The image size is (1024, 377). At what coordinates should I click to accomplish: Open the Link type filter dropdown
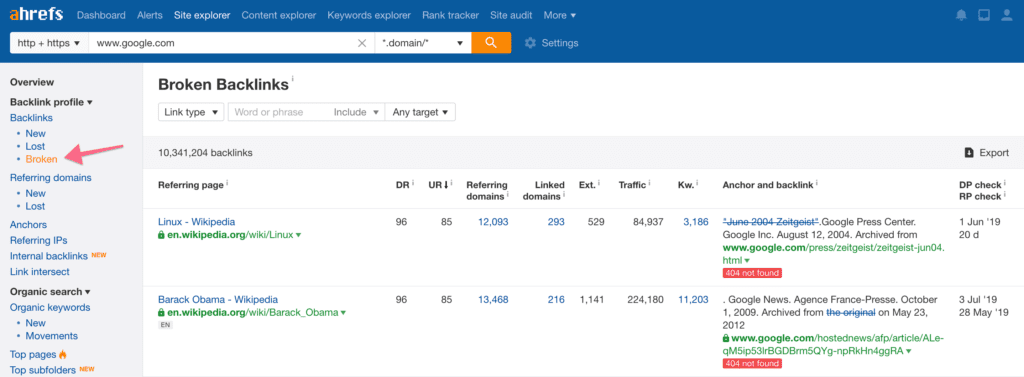pos(191,112)
